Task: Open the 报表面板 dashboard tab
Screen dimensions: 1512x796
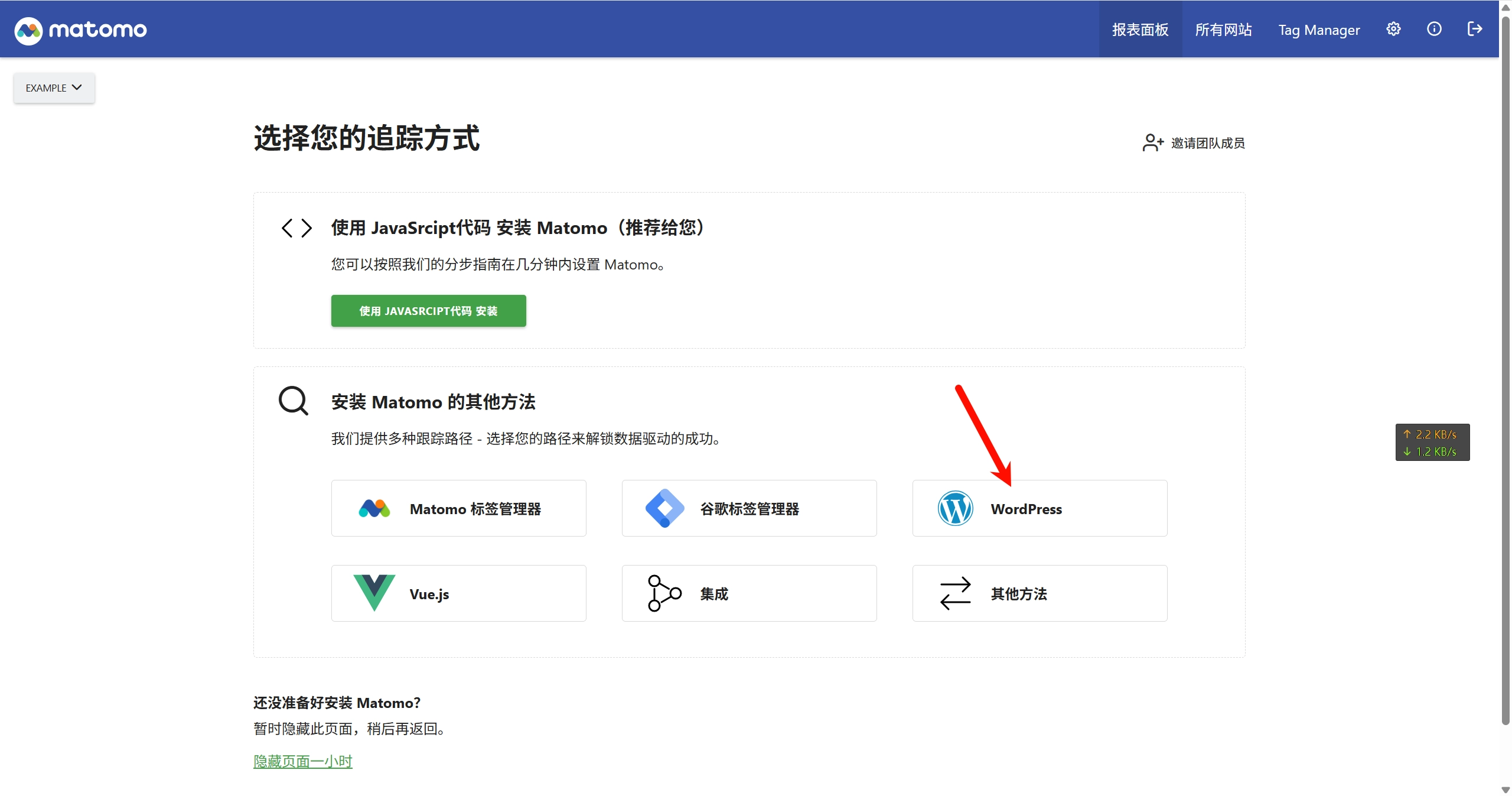Action: [x=1140, y=29]
